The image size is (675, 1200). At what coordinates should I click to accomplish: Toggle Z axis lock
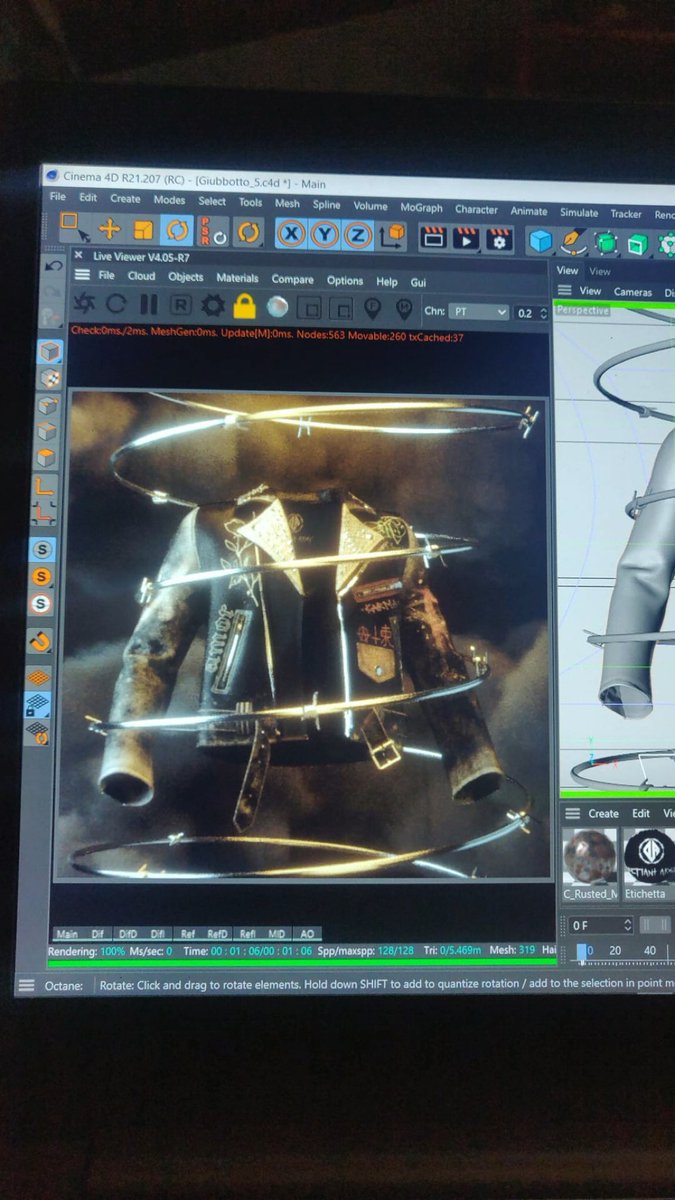click(x=357, y=236)
